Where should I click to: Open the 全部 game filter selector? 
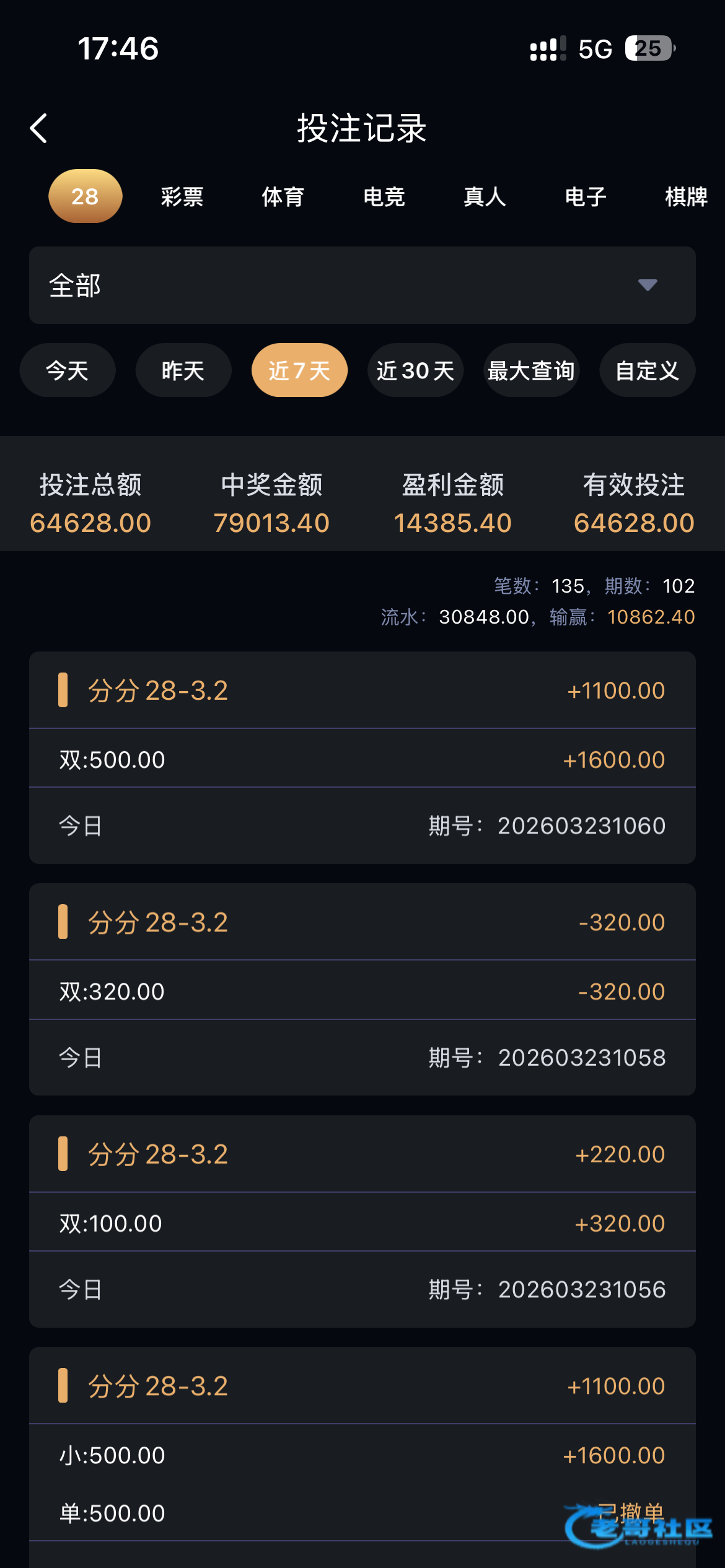(362, 285)
